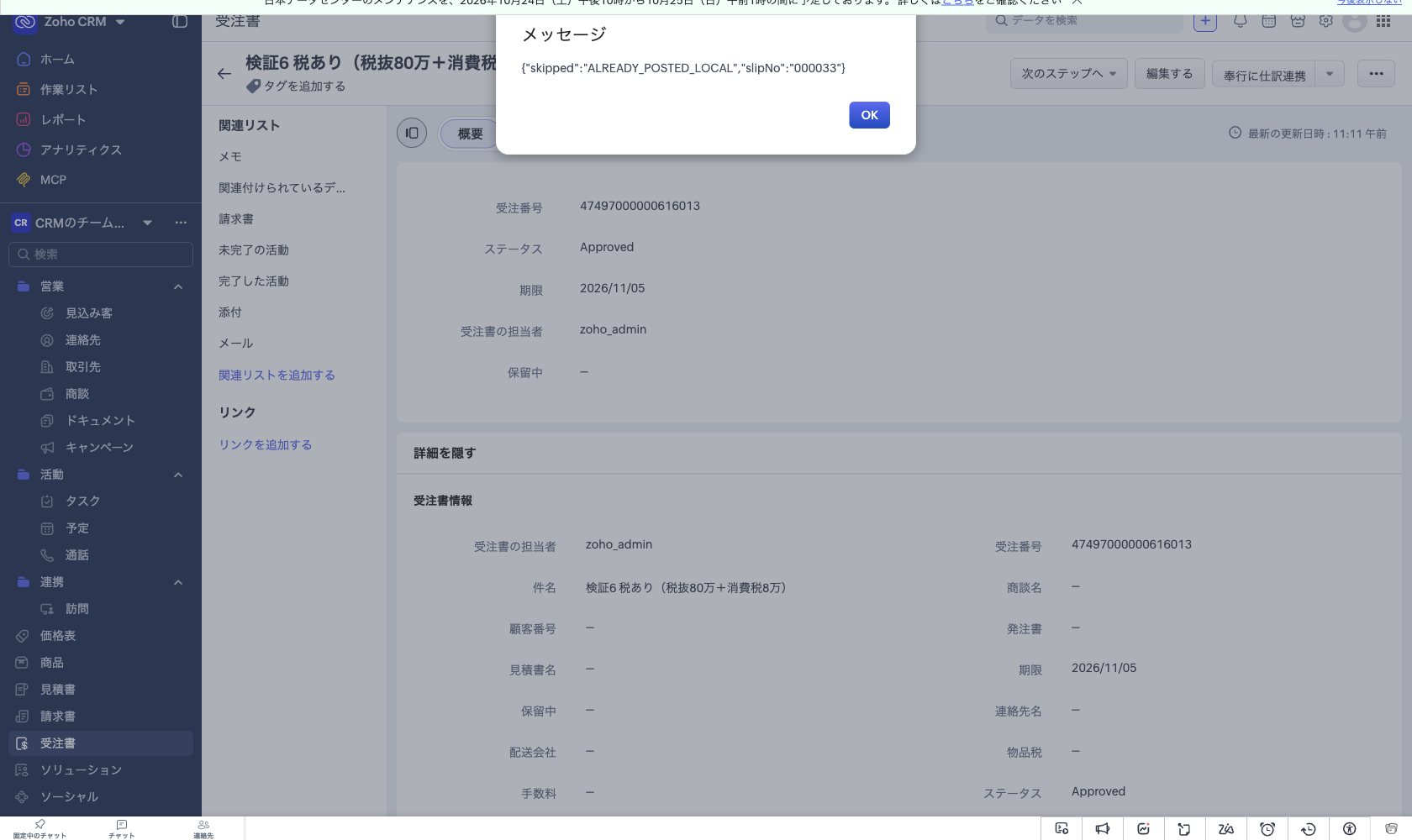The image size is (1412, 840).
Task: Collapse the 活動 folder
Action: point(178,475)
